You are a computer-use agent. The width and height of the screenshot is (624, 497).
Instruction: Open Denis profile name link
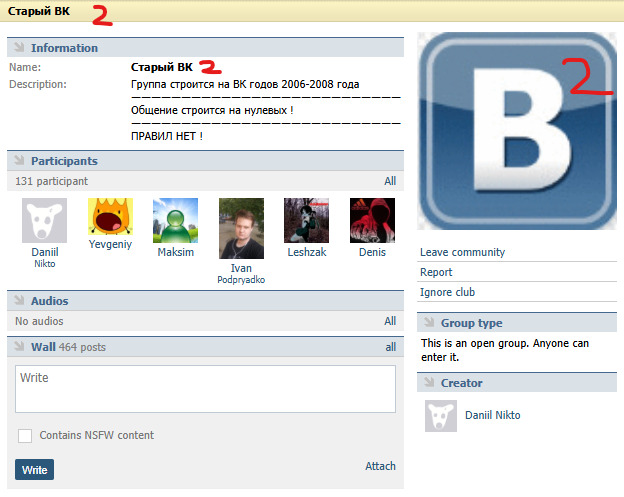(x=372, y=252)
